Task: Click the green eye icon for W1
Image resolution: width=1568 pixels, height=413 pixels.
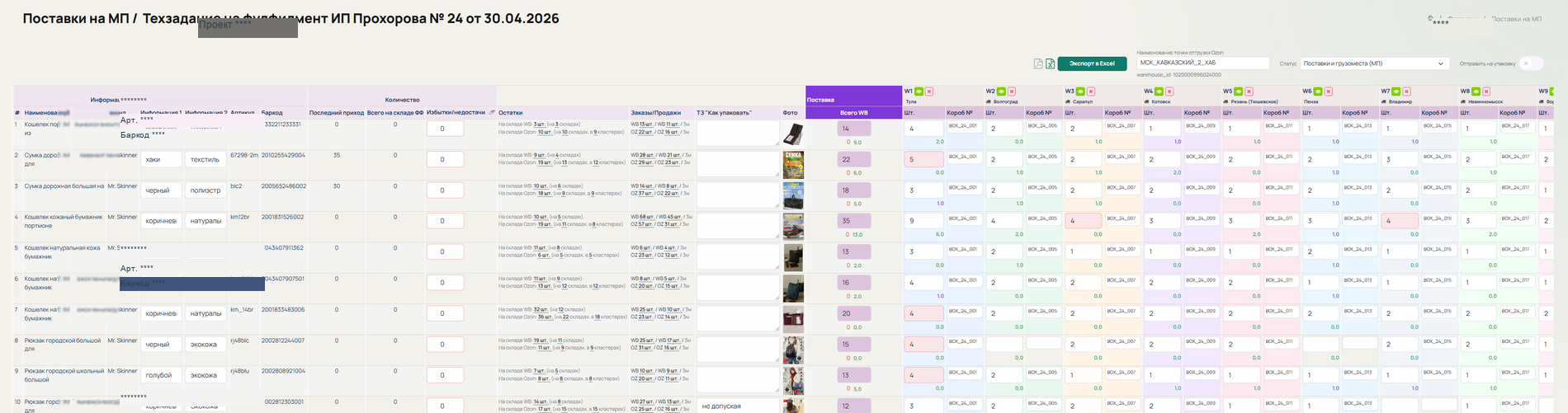Action: [x=919, y=92]
